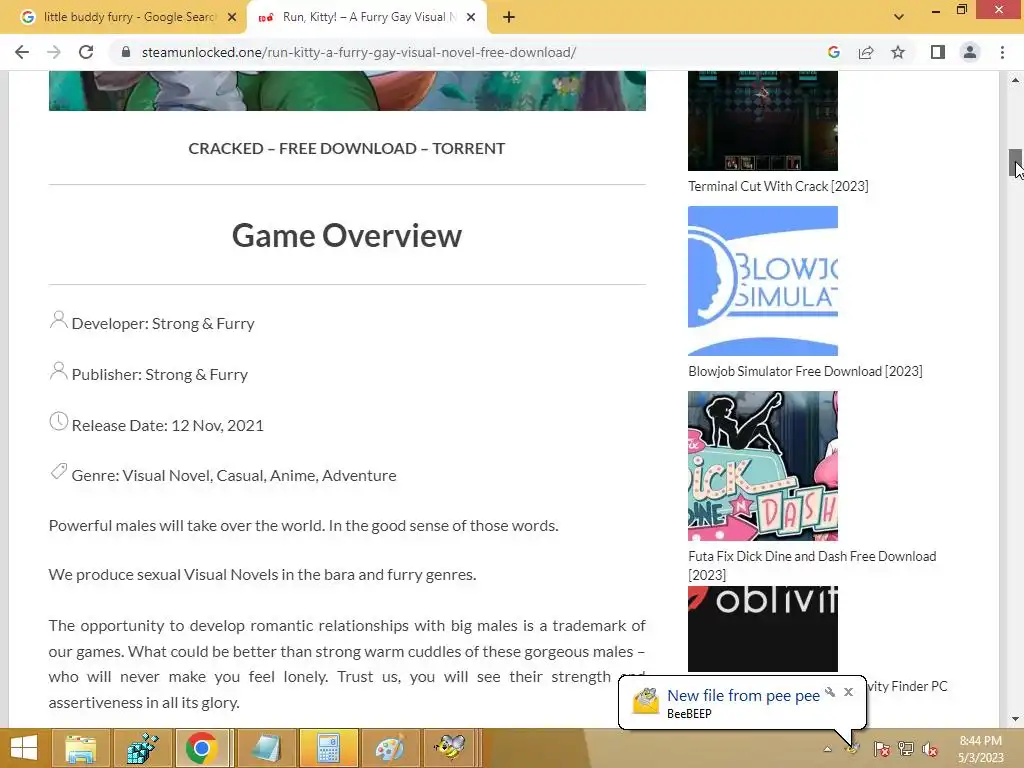Click the Genre: Visual Novel line
Viewport: 1024px width, 768px height.
tap(233, 475)
